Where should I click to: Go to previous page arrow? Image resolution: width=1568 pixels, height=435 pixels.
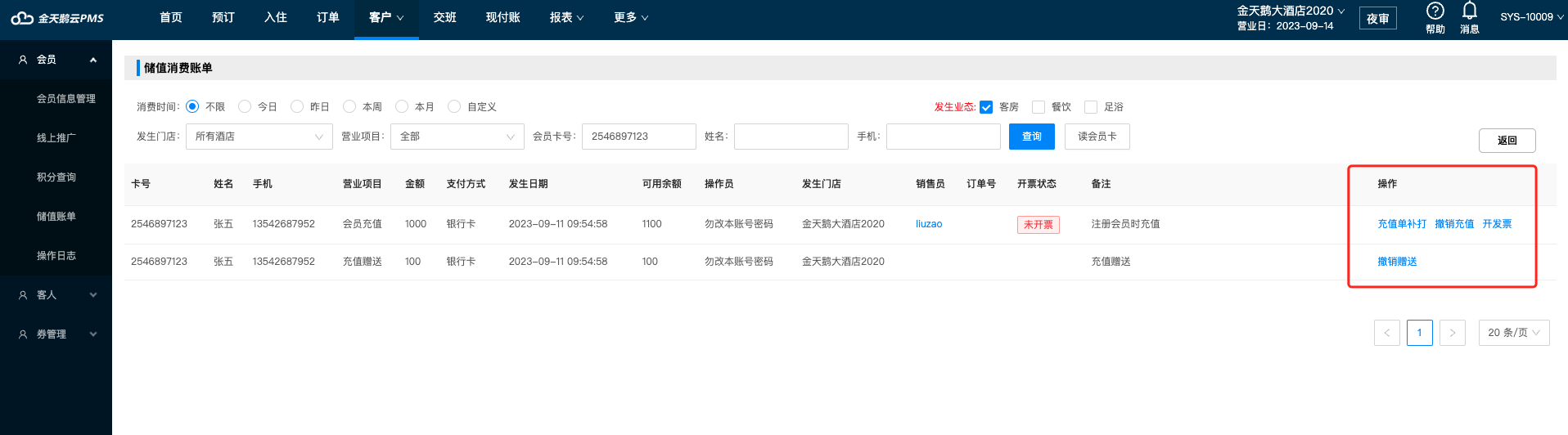click(x=1387, y=333)
